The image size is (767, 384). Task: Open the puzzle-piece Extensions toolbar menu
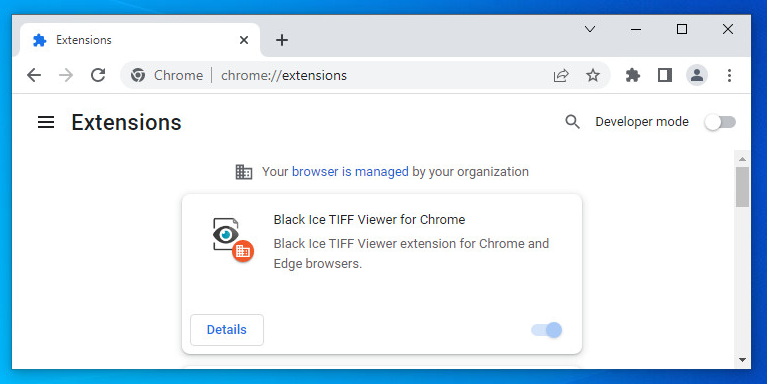click(632, 75)
